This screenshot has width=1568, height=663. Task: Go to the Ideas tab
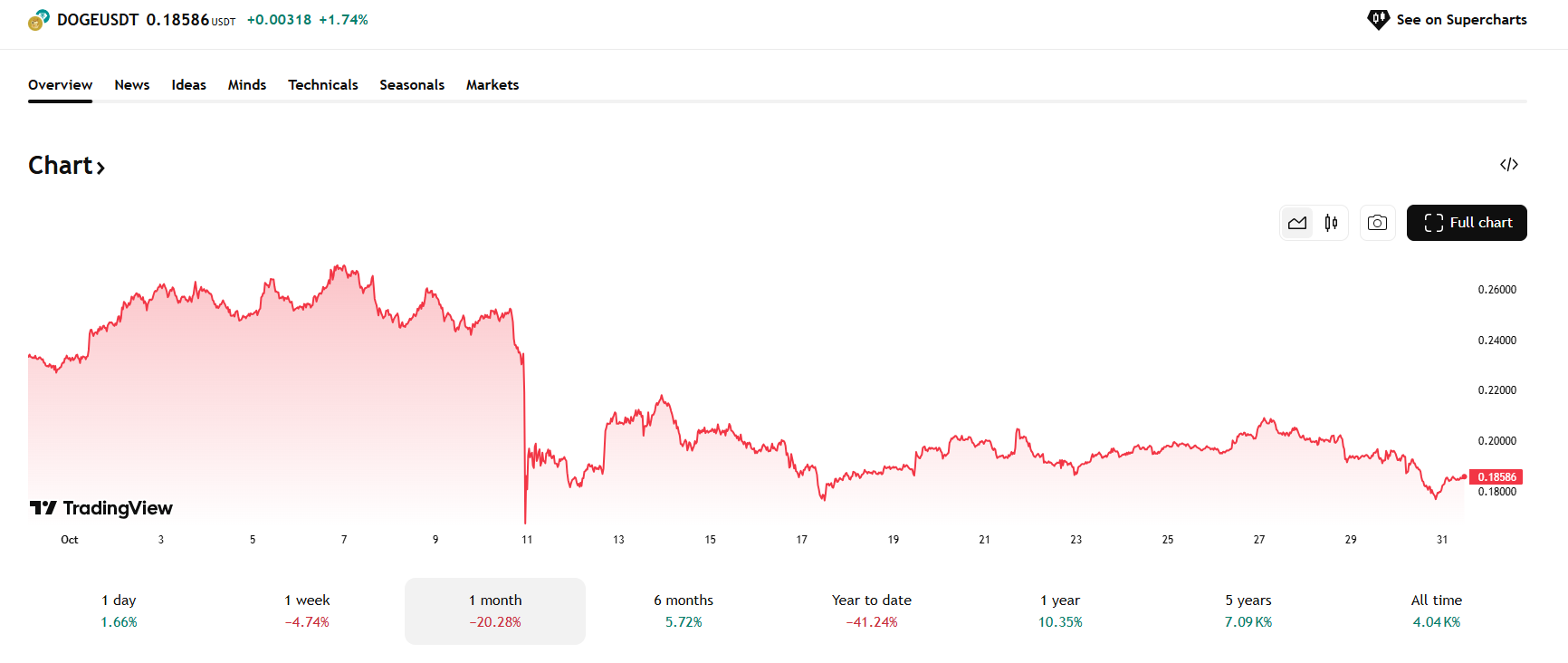pos(189,85)
